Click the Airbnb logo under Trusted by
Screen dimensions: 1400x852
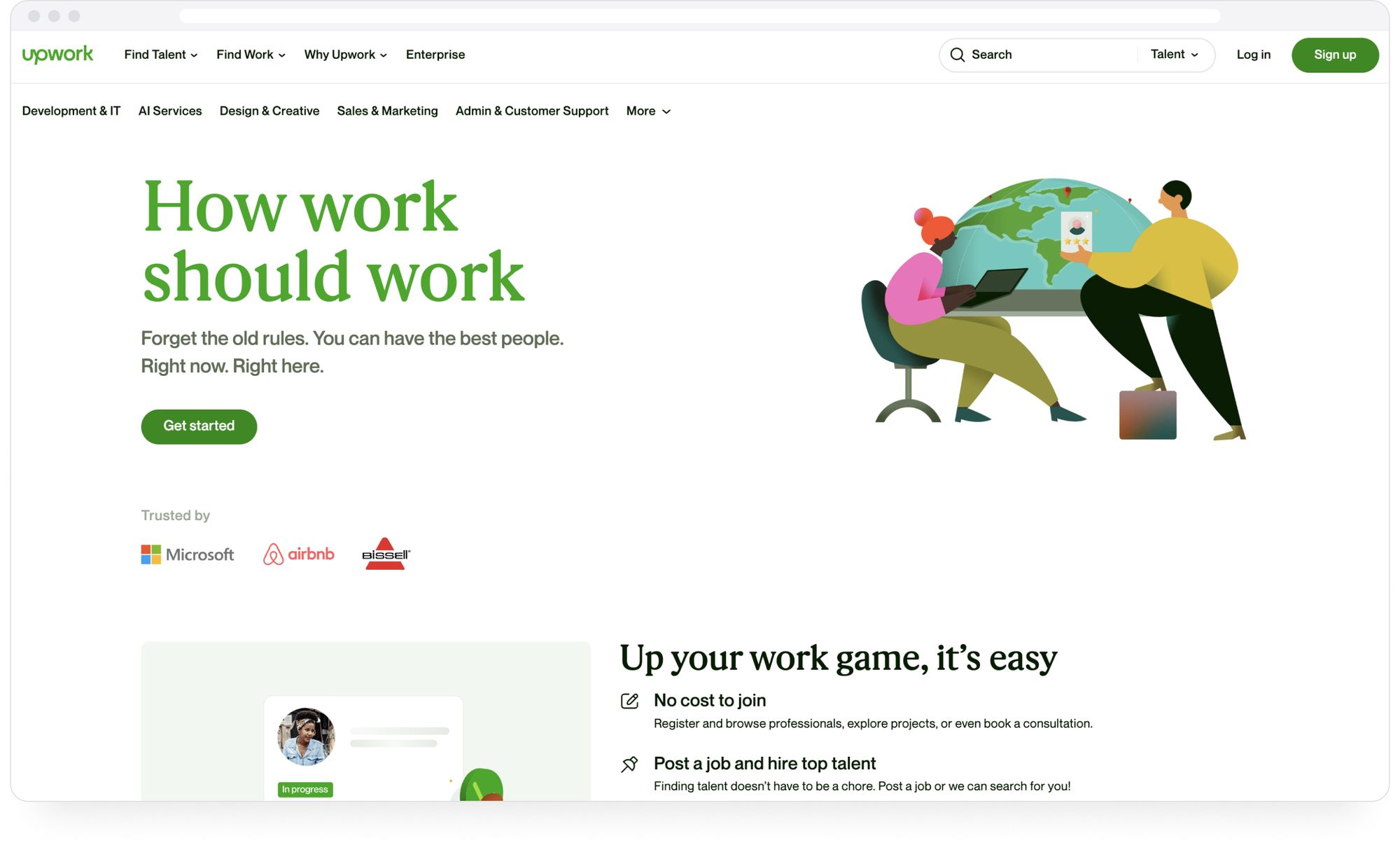click(298, 554)
